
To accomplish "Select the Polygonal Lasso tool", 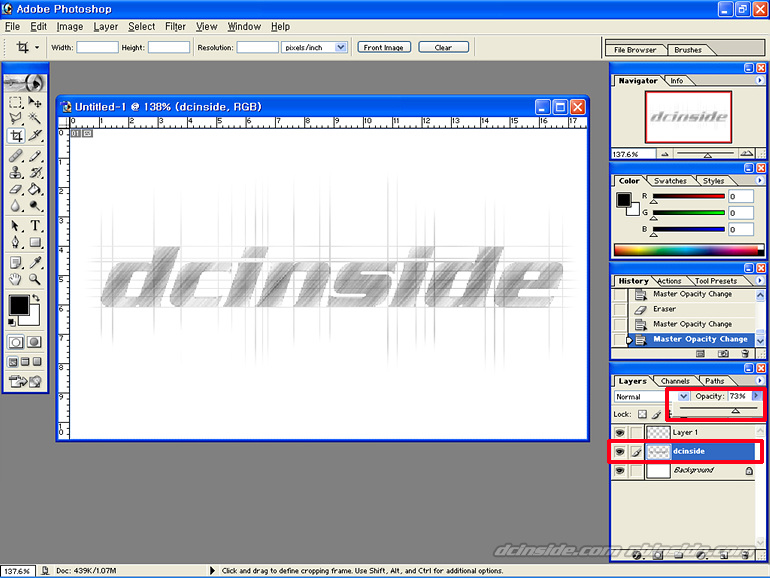I will (16, 118).
